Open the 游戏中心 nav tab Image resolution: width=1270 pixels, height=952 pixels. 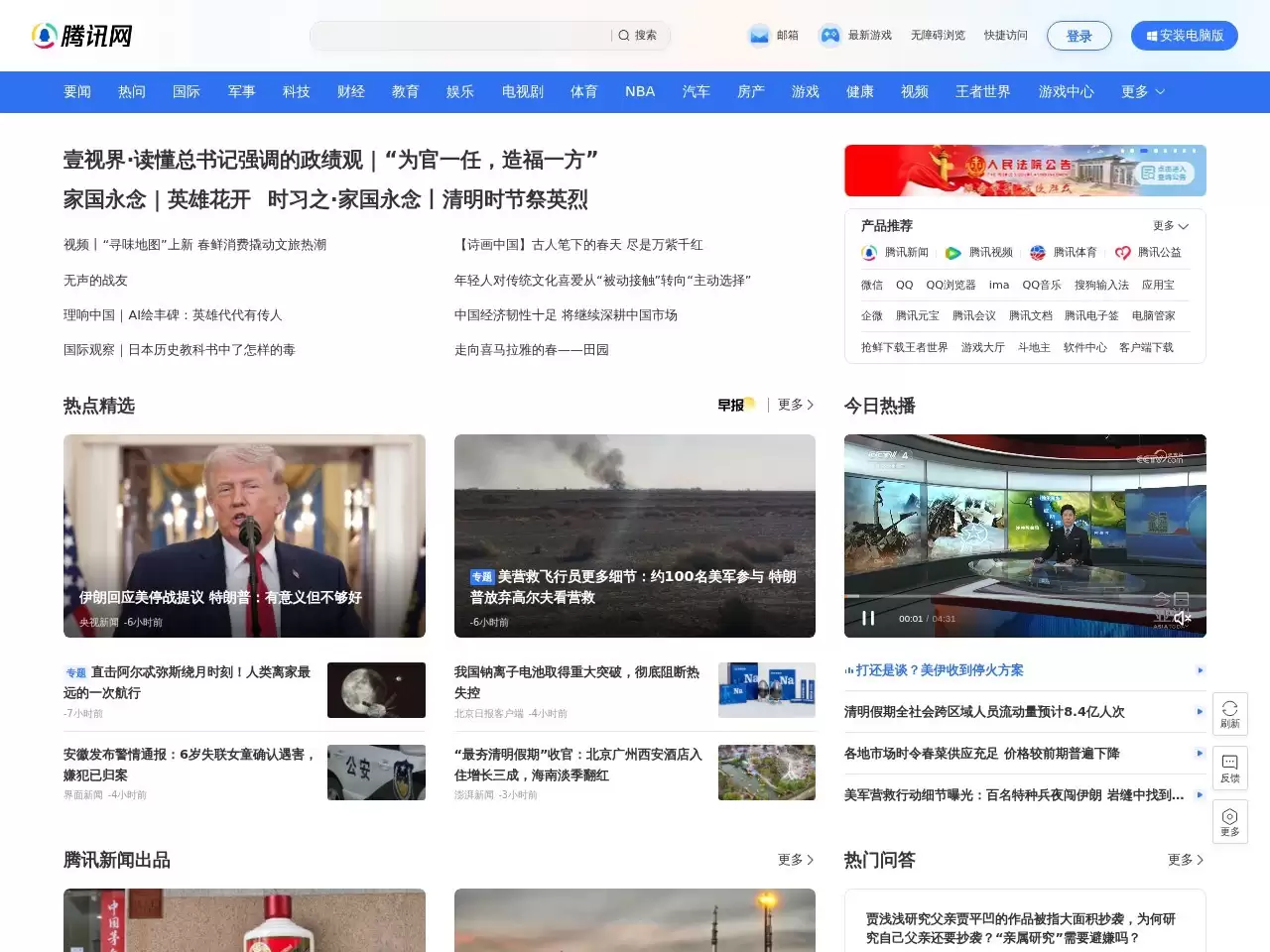pyautogui.click(x=1067, y=91)
